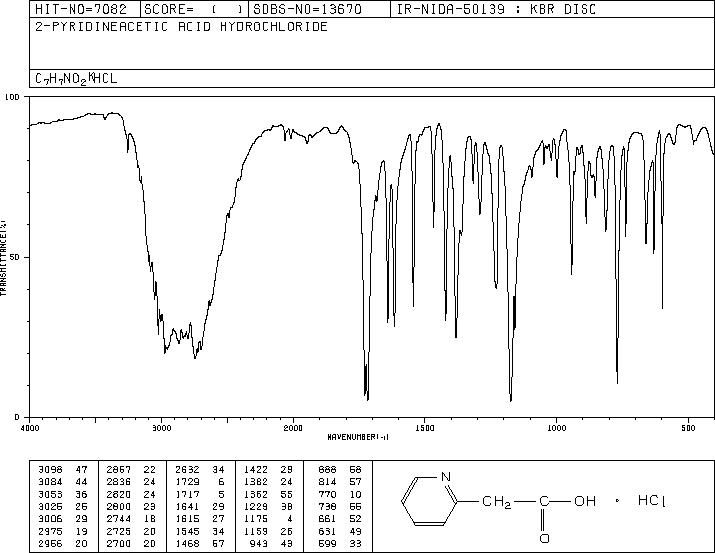Click the 1615 wavenumber in the peak table
Screen dimensions: 715x553
pos(187,519)
